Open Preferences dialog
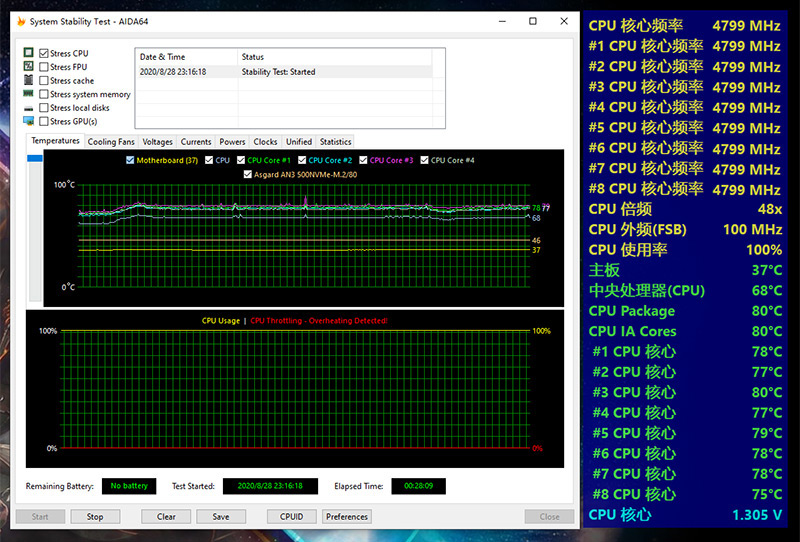800x542 pixels. [x=347, y=516]
